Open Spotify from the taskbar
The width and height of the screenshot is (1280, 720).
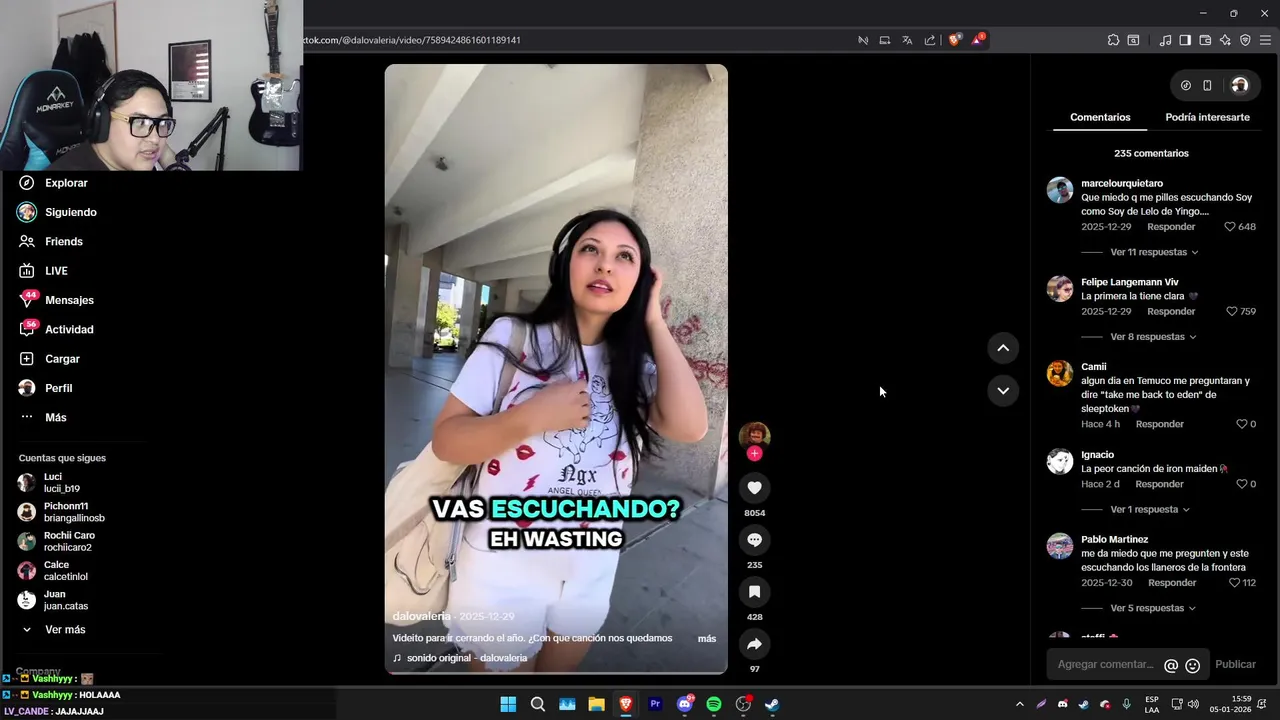coord(714,704)
